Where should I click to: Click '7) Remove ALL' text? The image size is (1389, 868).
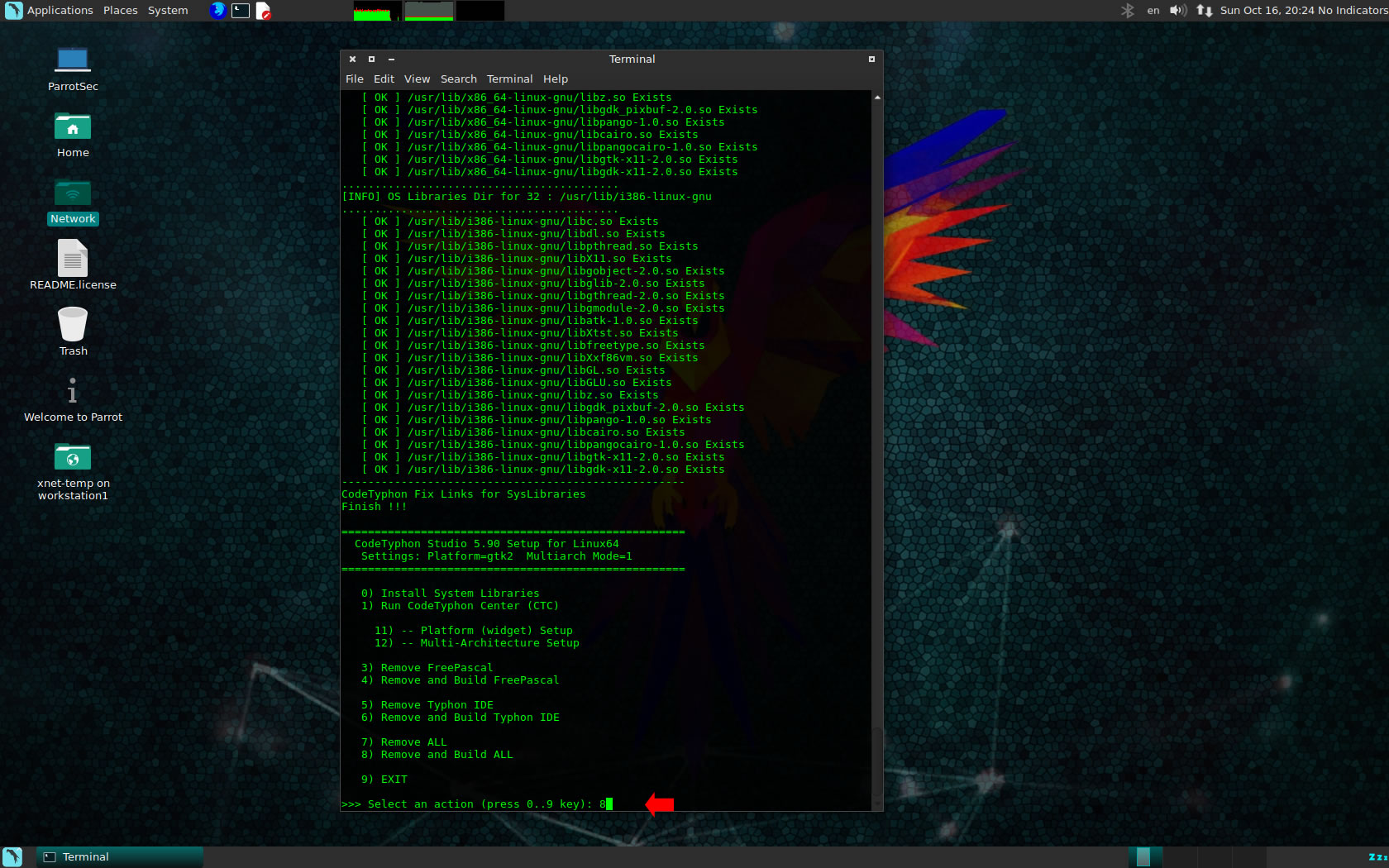click(x=403, y=742)
